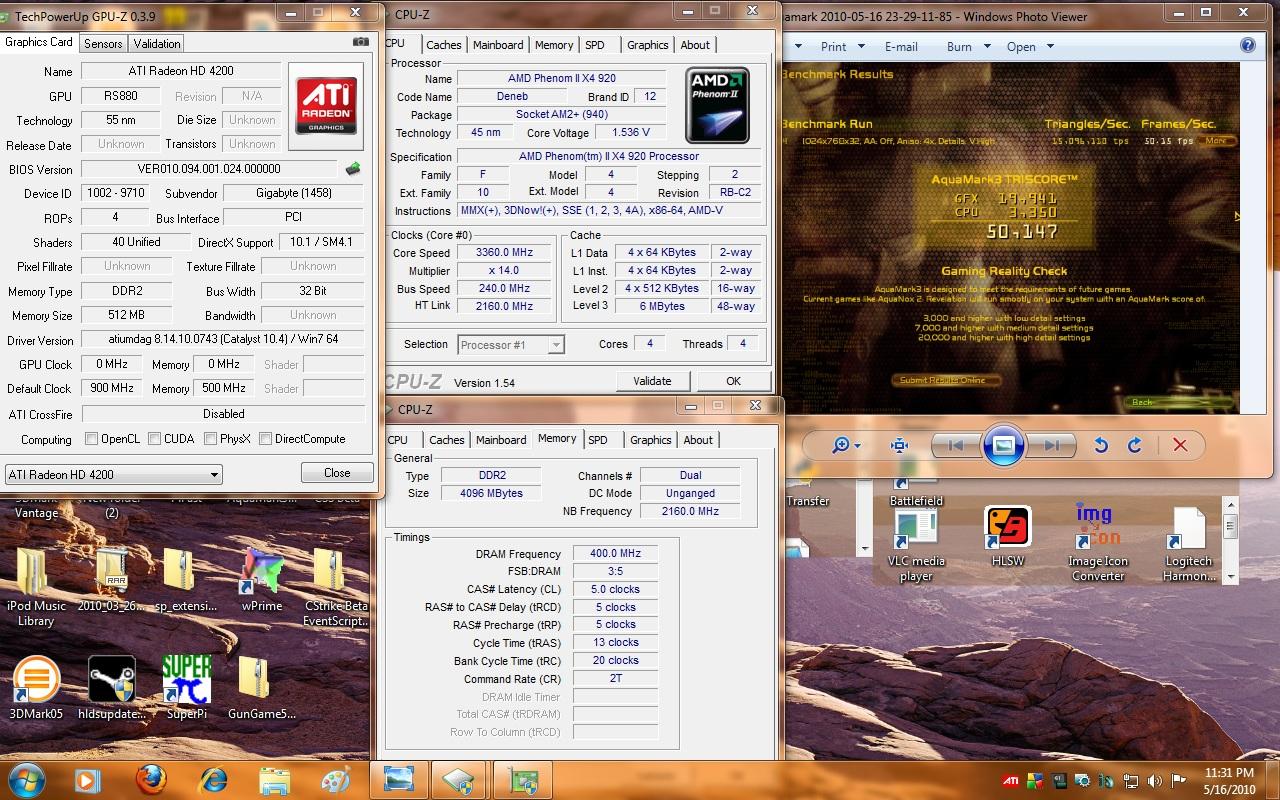Click the ATI Radeon Graphics logo
The width and height of the screenshot is (1280, 800).
(x=326, y=107)
